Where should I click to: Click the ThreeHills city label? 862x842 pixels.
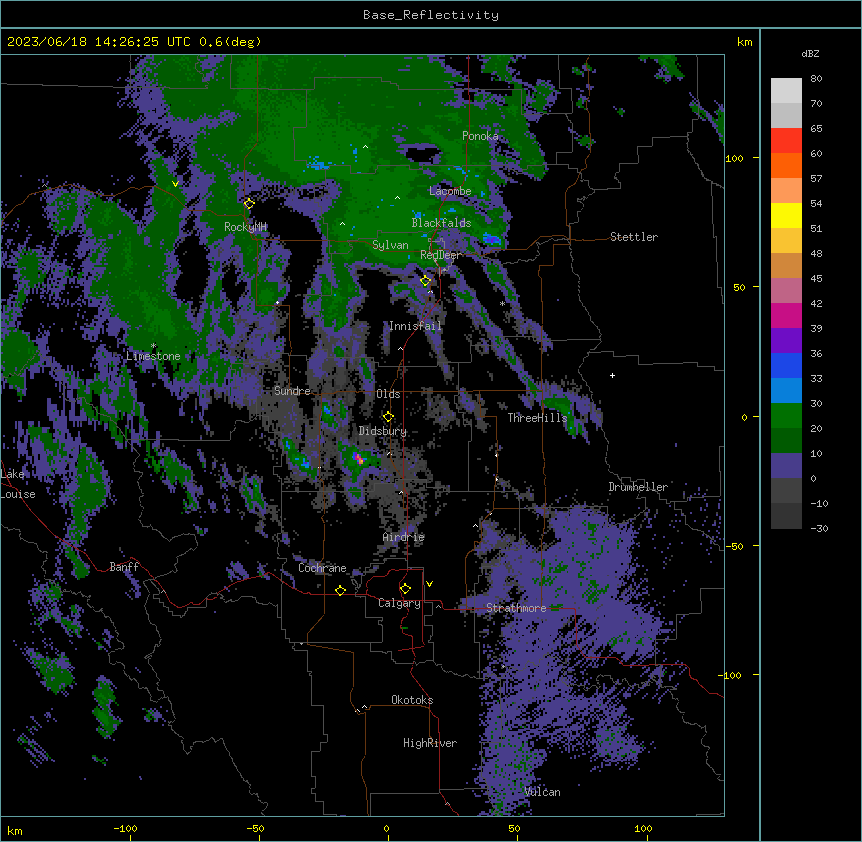click(x=537, y=418)
